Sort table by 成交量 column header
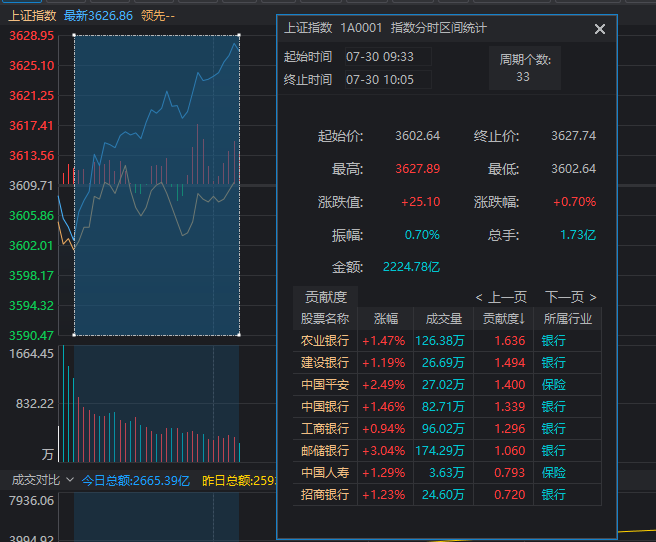The image size is (656, 542). [x=444, y=319]
